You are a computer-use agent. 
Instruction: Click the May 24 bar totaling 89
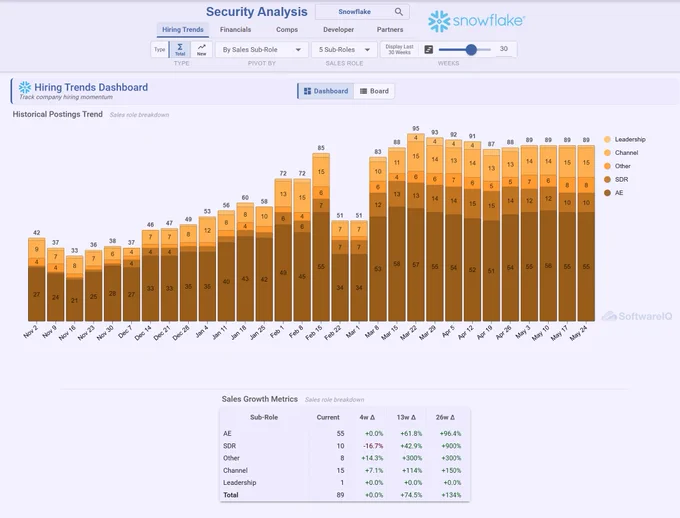coord(586,233)
